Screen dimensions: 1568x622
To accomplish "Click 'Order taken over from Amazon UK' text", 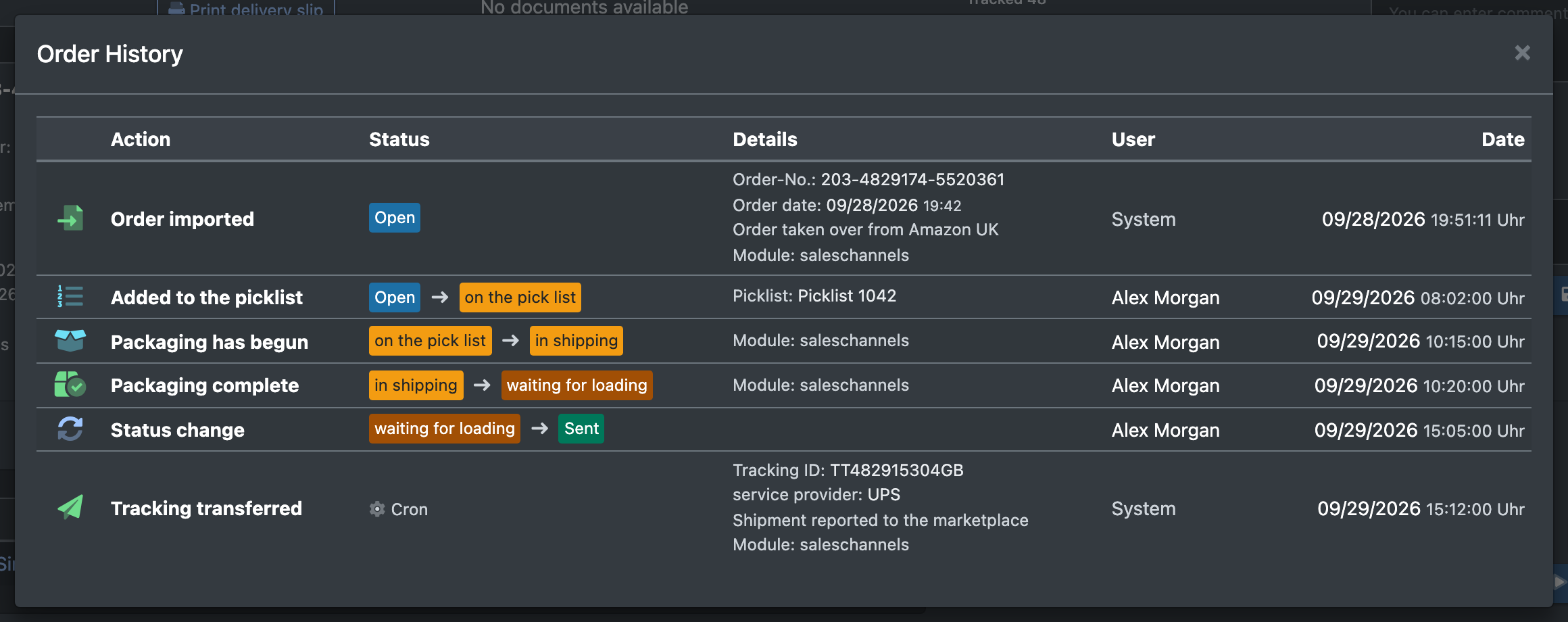I will 866,230.
